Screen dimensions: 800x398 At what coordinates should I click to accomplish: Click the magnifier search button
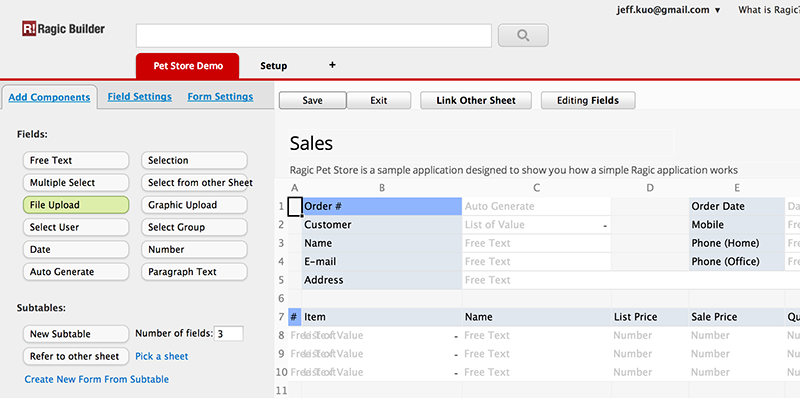523,35
